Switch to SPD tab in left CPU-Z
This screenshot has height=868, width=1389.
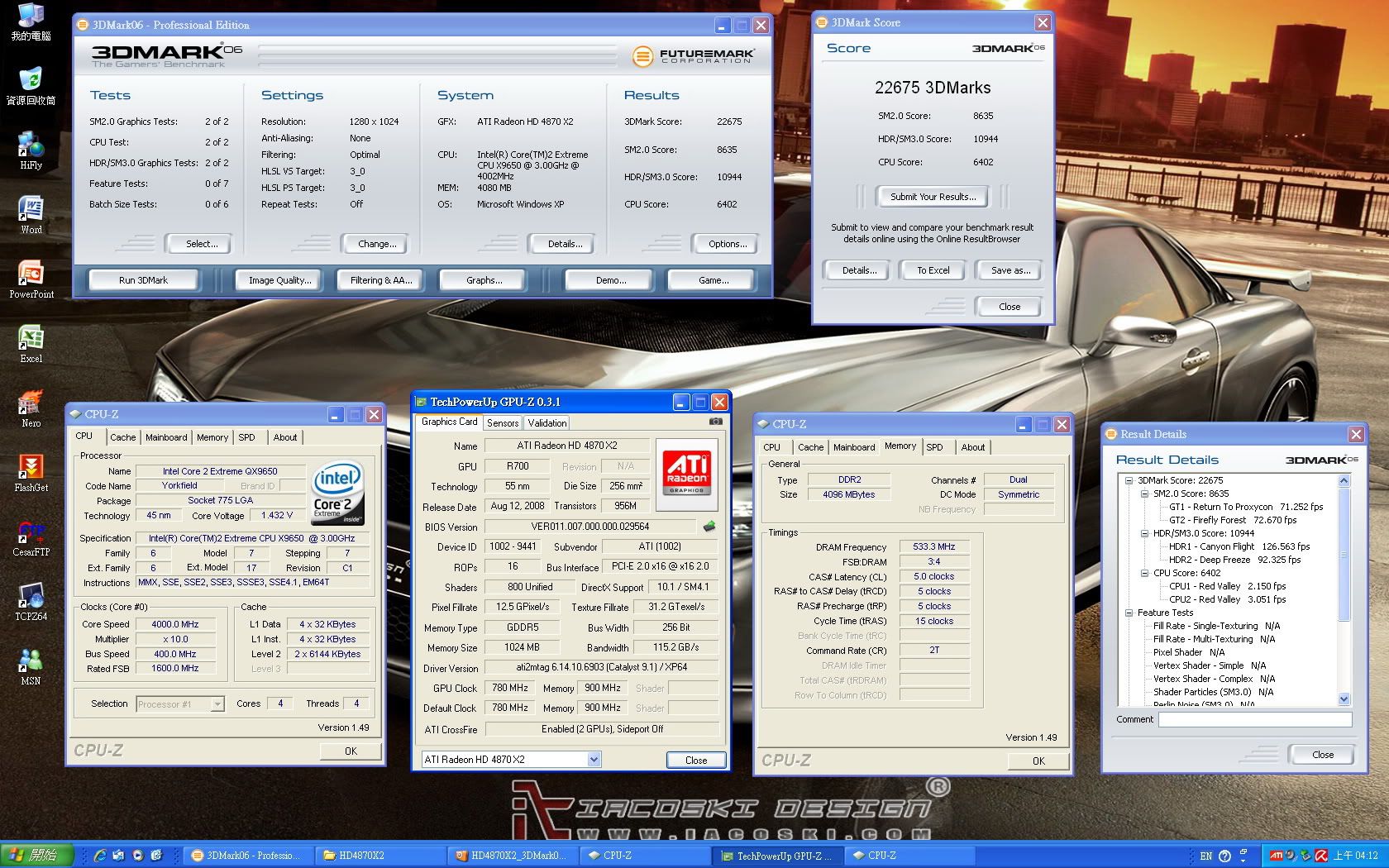click(246, 437)
